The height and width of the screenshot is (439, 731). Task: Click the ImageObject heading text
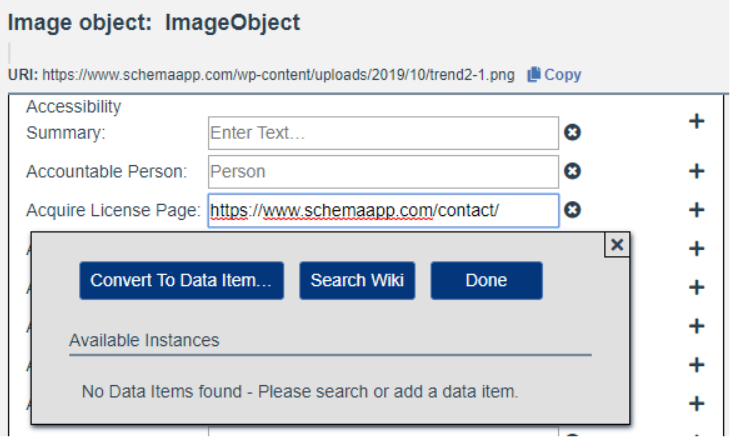233,22
